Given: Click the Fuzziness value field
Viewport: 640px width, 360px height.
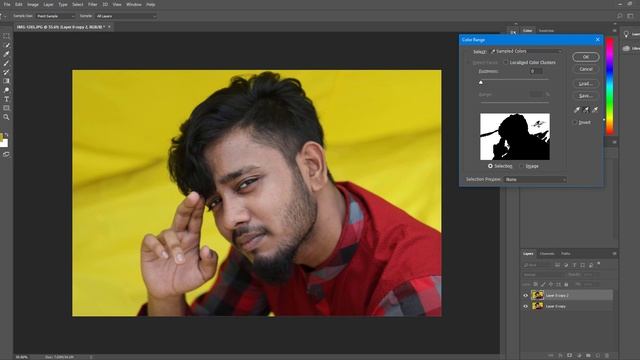Looking at the screenshot, I should click(x=536, y=71).
